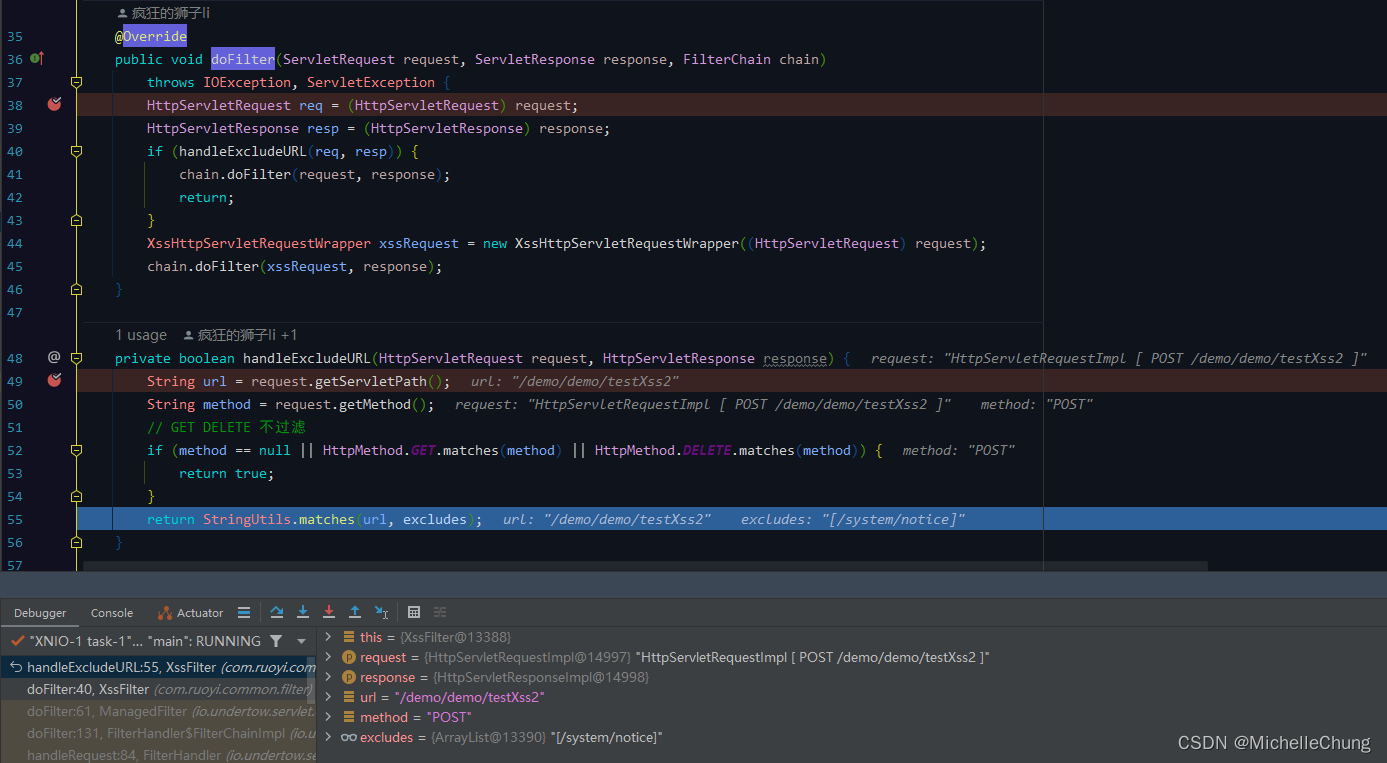
Task: Click XssHttpServletRequestWrapper type on line 44
Action: [259, 243]
